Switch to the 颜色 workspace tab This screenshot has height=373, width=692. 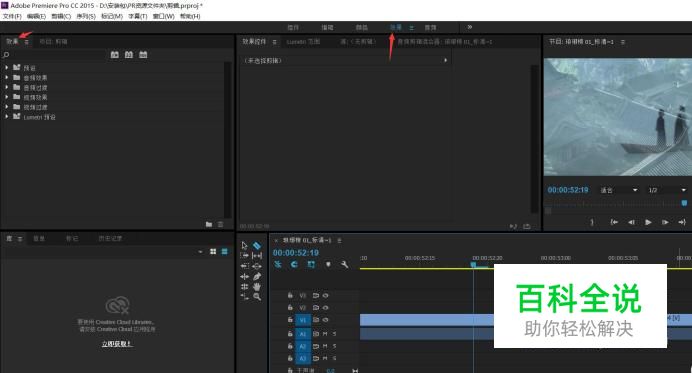362,27
